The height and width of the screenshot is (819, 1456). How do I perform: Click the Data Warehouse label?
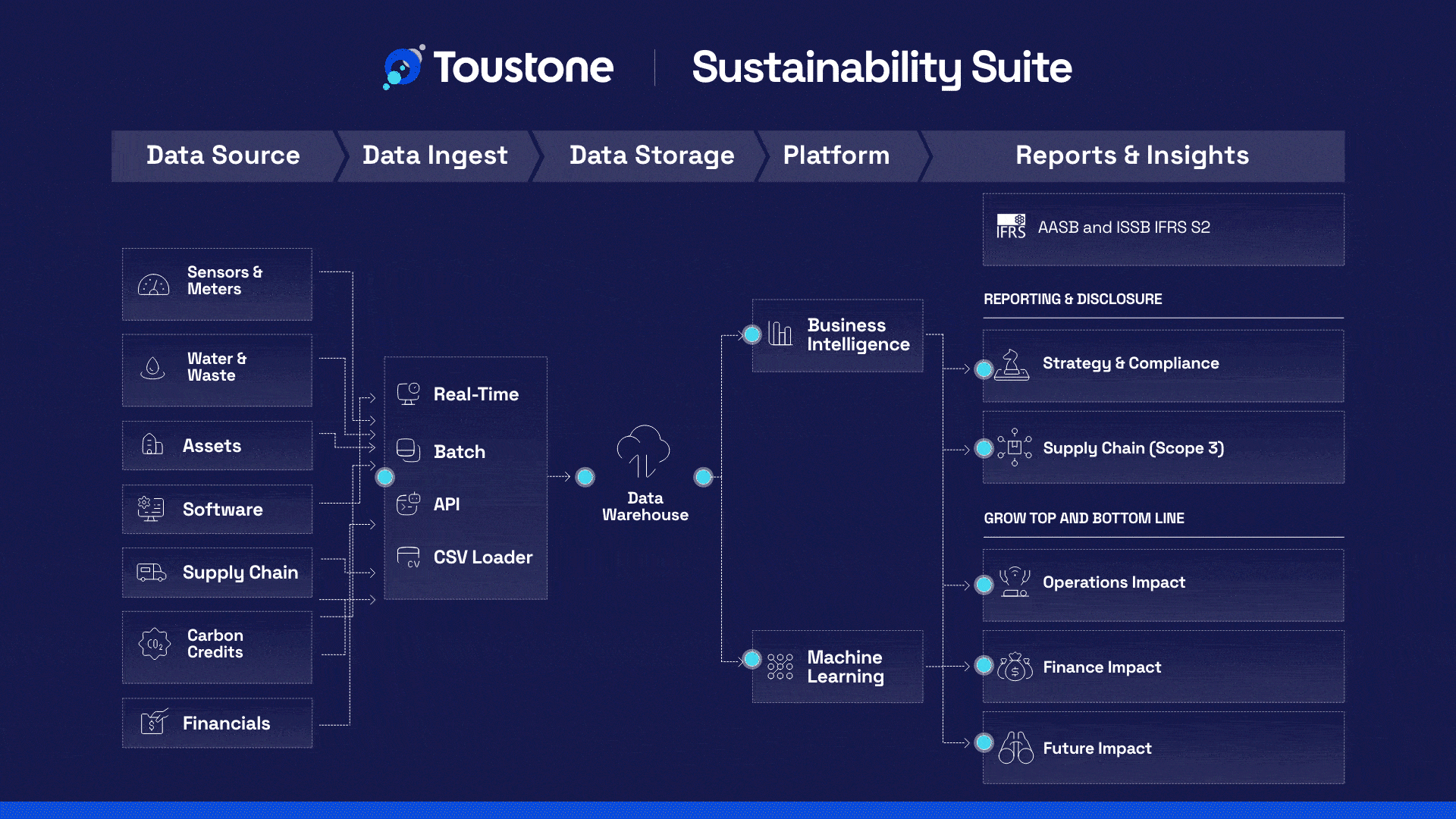click(645, 507)
